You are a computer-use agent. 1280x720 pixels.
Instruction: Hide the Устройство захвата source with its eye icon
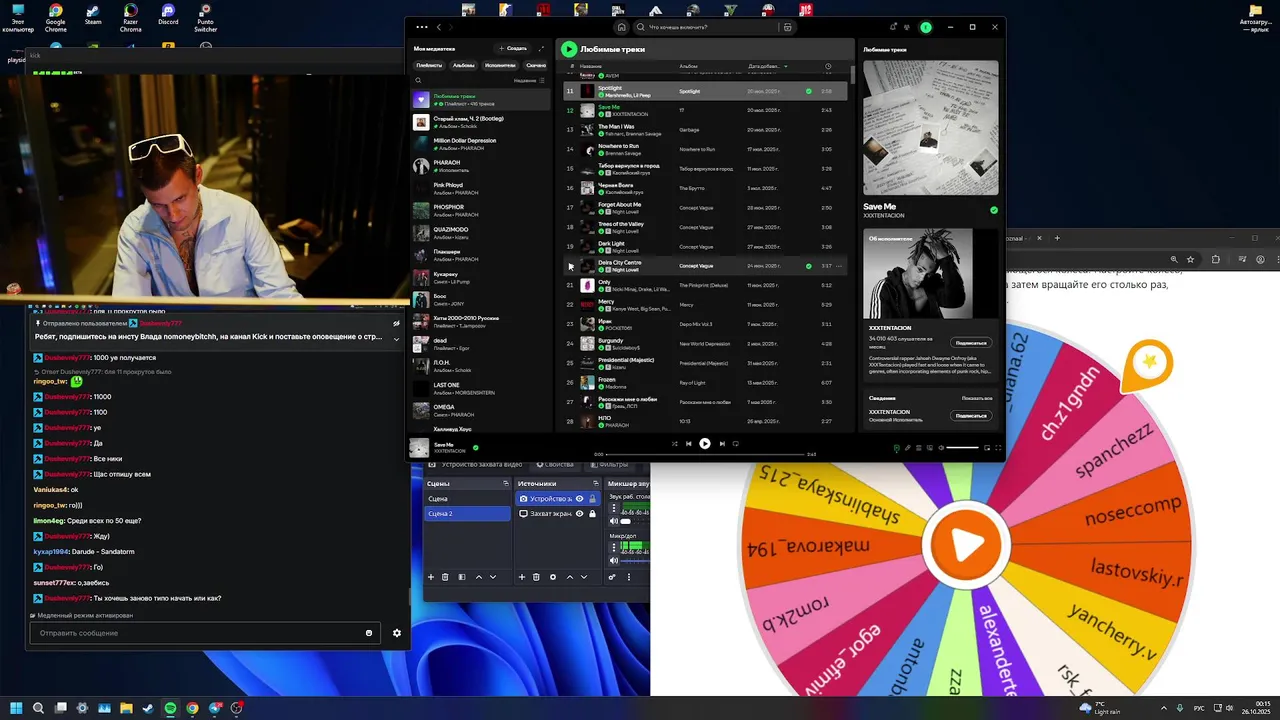pyautogui.click(x=579, y=498)
